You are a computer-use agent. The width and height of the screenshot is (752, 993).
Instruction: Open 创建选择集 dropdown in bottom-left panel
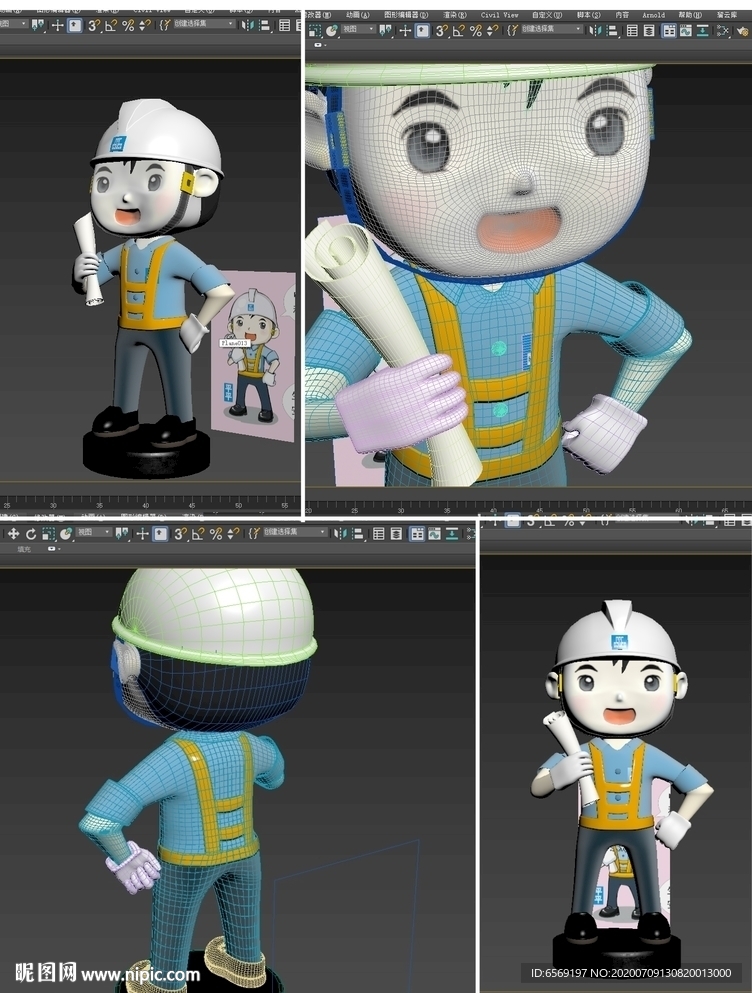[295, 533]
